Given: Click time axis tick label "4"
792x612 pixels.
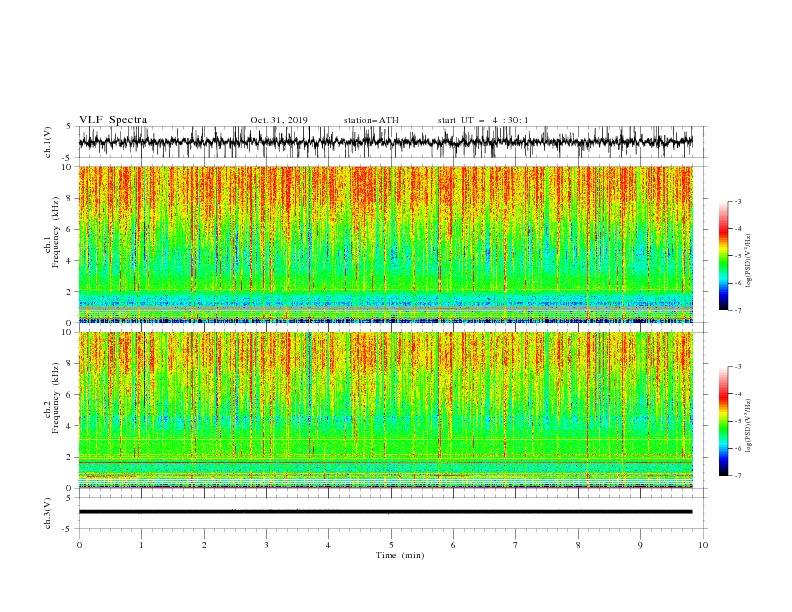Looking at the screenshot, I should click(x=328, y=545).
